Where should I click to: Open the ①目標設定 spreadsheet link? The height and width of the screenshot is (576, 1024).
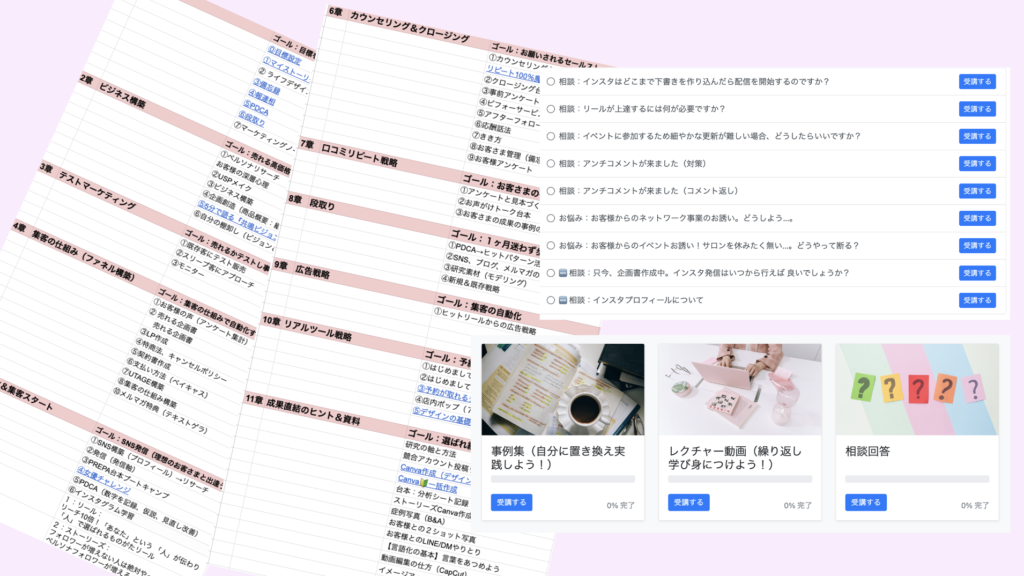pyautogui.click(x=284, y=56)
